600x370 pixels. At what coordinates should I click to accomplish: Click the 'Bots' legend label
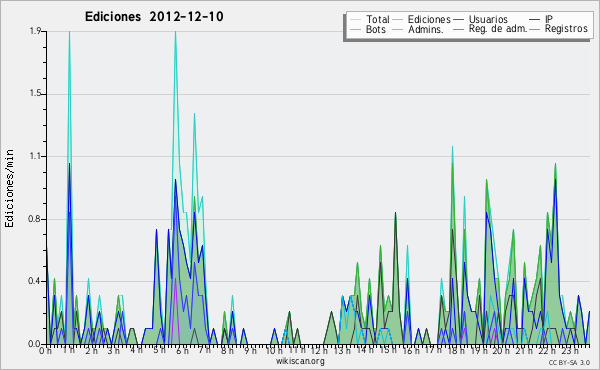[x=375, y=29]
